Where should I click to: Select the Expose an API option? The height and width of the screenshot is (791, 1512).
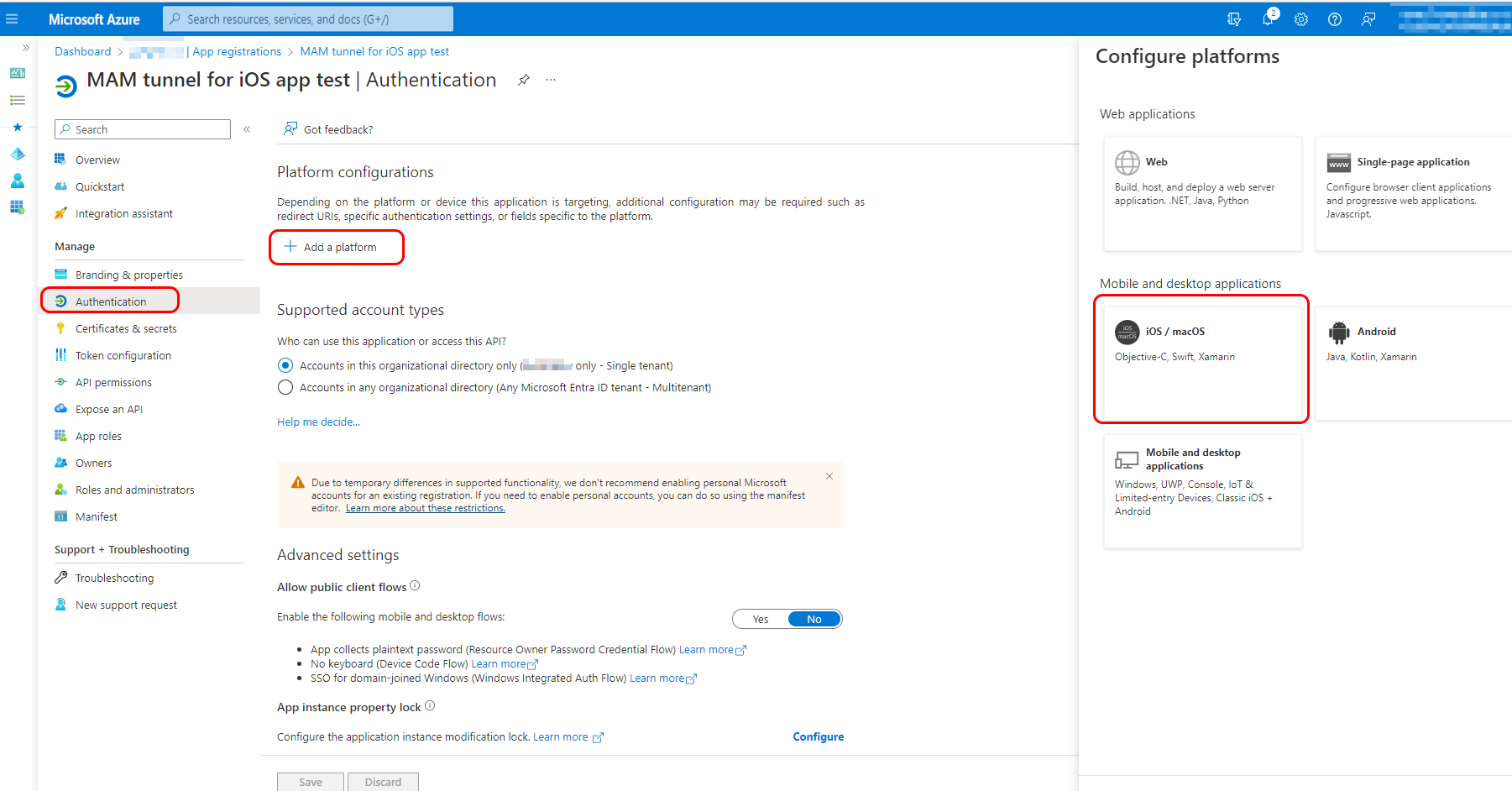point(107,409)
